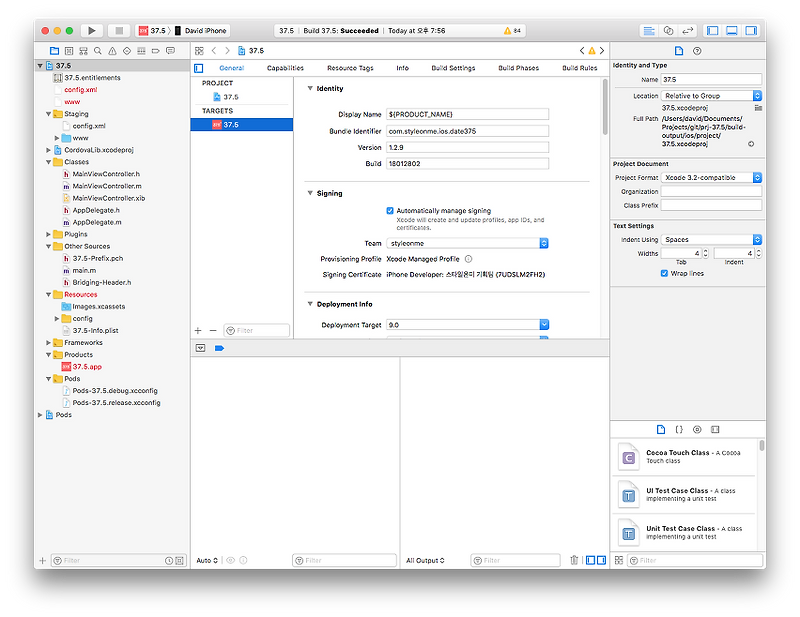Open the Report navigator speech bubble icon
The image size is (800, 617).
170,51
